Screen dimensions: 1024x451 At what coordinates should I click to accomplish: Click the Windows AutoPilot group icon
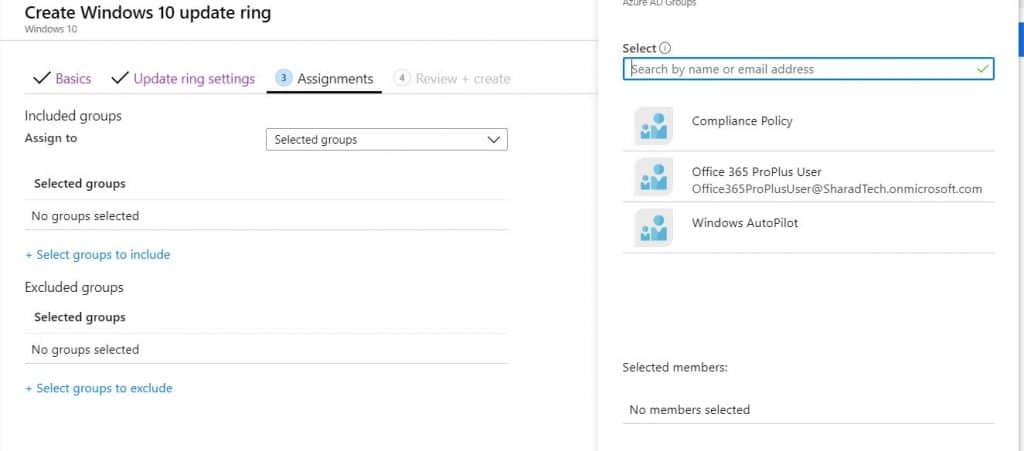(x=654, y=228)
